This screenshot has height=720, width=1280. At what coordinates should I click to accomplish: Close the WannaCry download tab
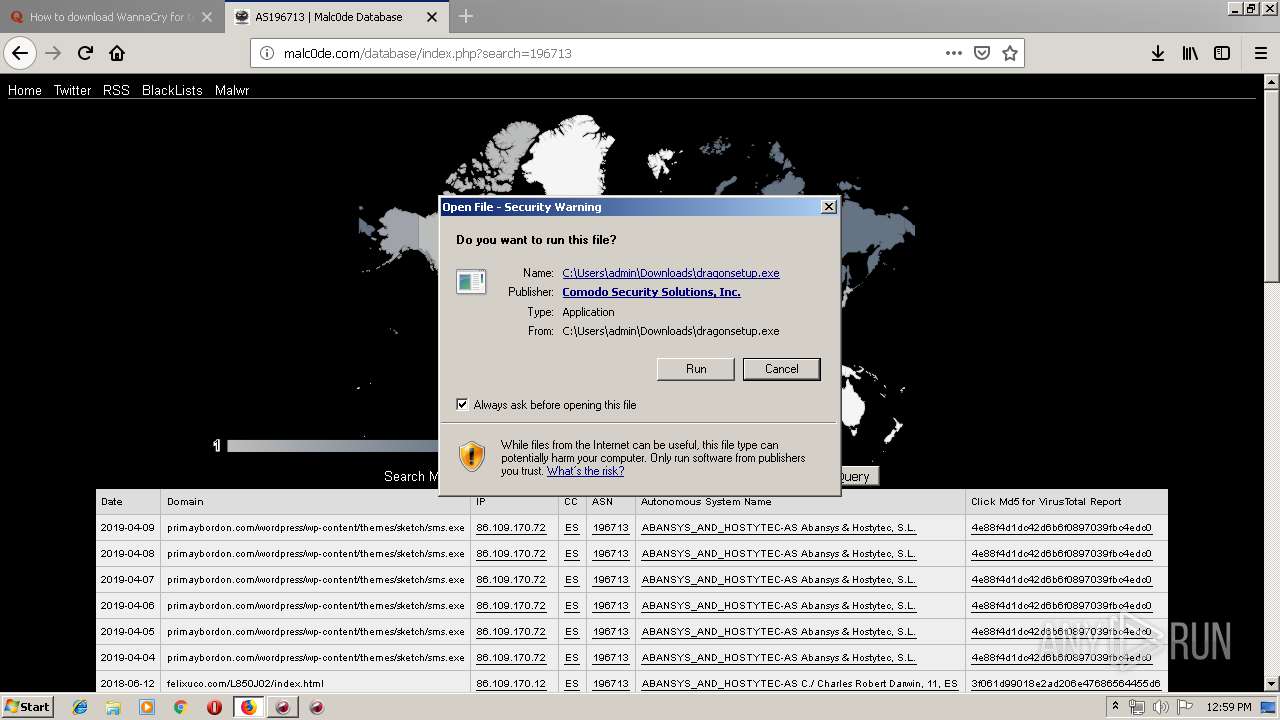click(207, 17)
